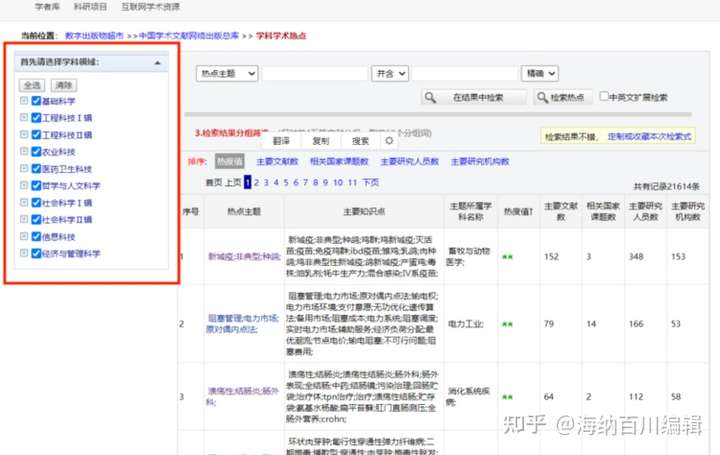
Task: Uncheck the 工程科技Ⅰ辑 checkbox
Action: pos(36,118)
